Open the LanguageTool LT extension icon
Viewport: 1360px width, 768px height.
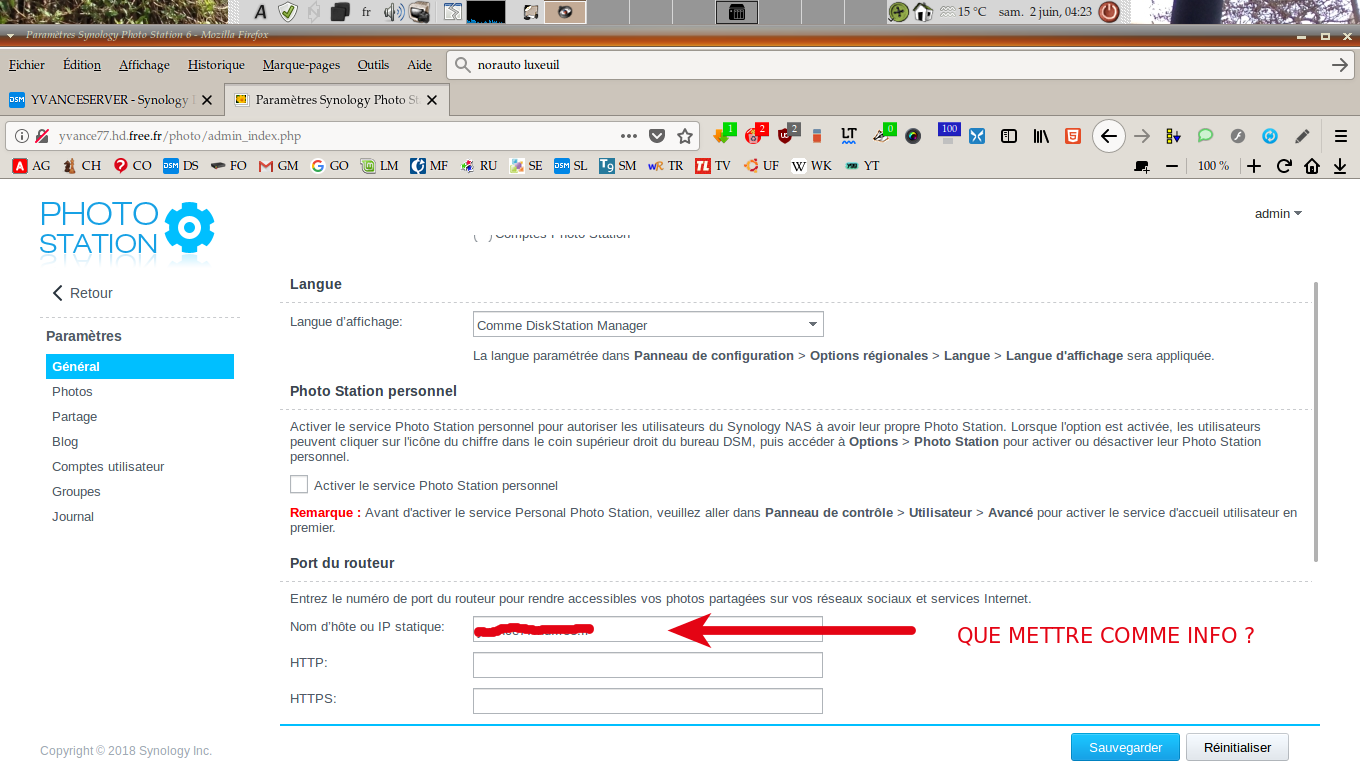pyautogui.click(x=849, y=136)
